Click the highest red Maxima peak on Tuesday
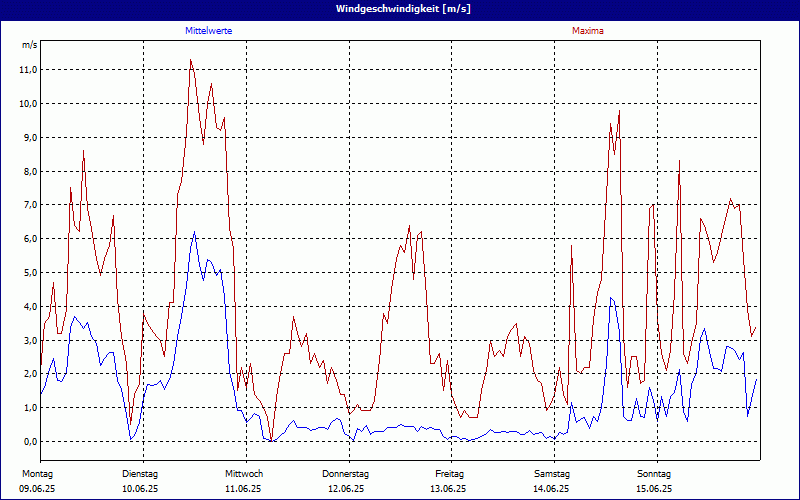The height and width of the screenshot is (500, 800). [190, 60]
